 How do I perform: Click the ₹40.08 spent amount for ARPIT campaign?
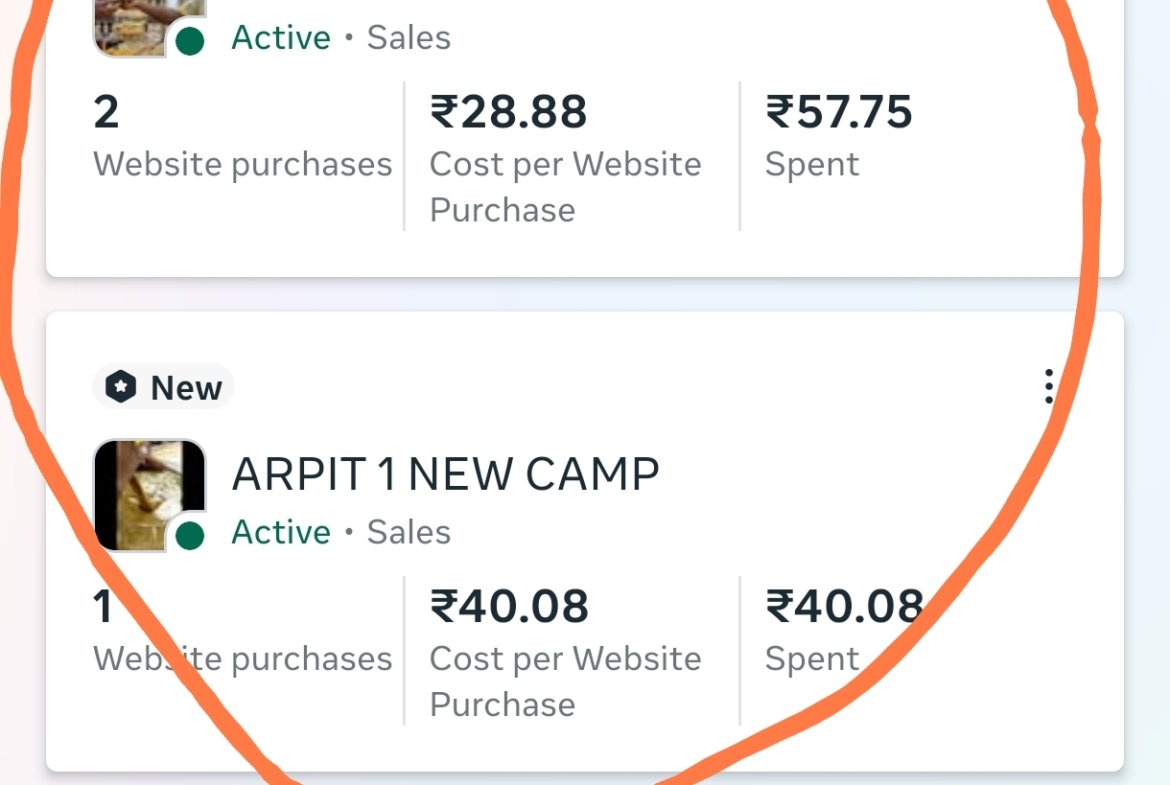pos(843,606)
